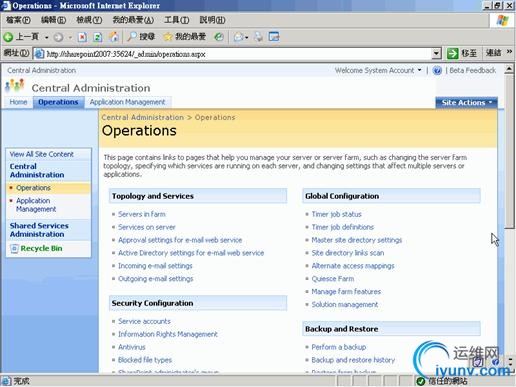This screenshot has width=516, height=387.
Task: Open the Help menu
Action: 212,20
